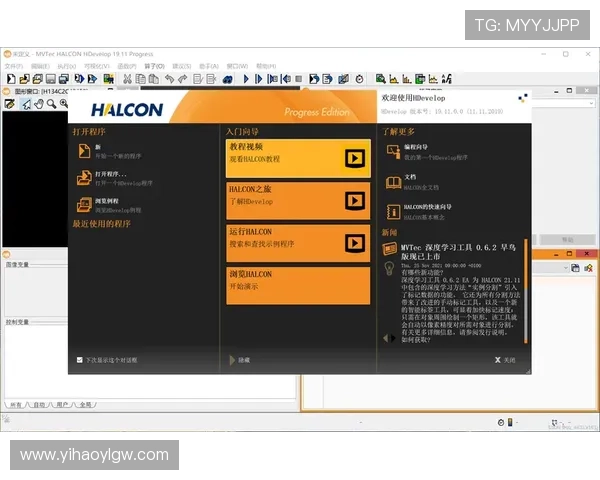Image resolution: width=600 pixels, height=480 pixels.
Task: Click the open program folder icon in welcome dialog
Action: click(x=84, y=178)
